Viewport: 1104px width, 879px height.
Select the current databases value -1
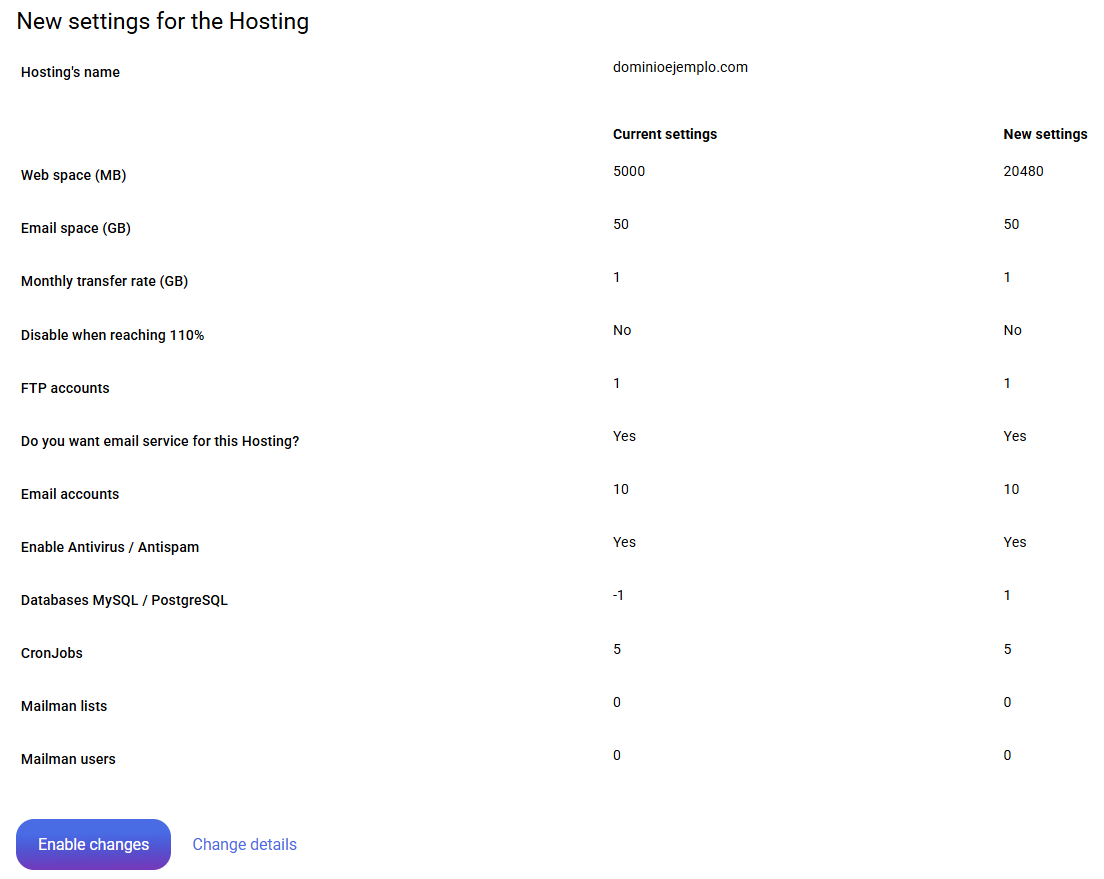(618, 595)
